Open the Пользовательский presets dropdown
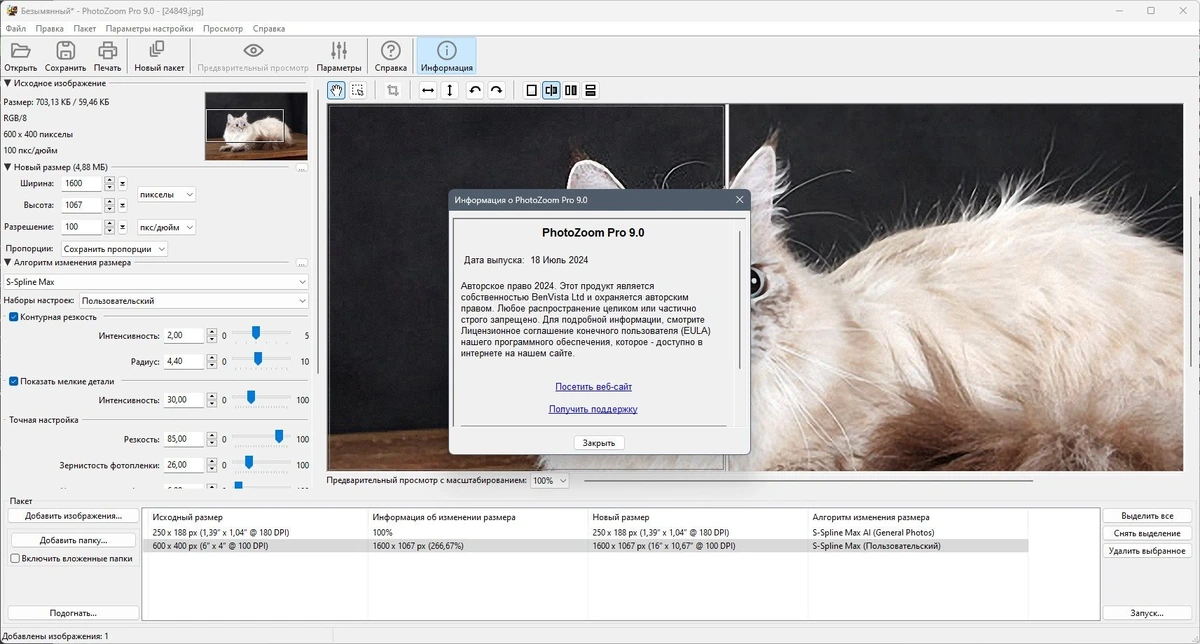Screen dimensions: 1200x644 pos(193,300)
